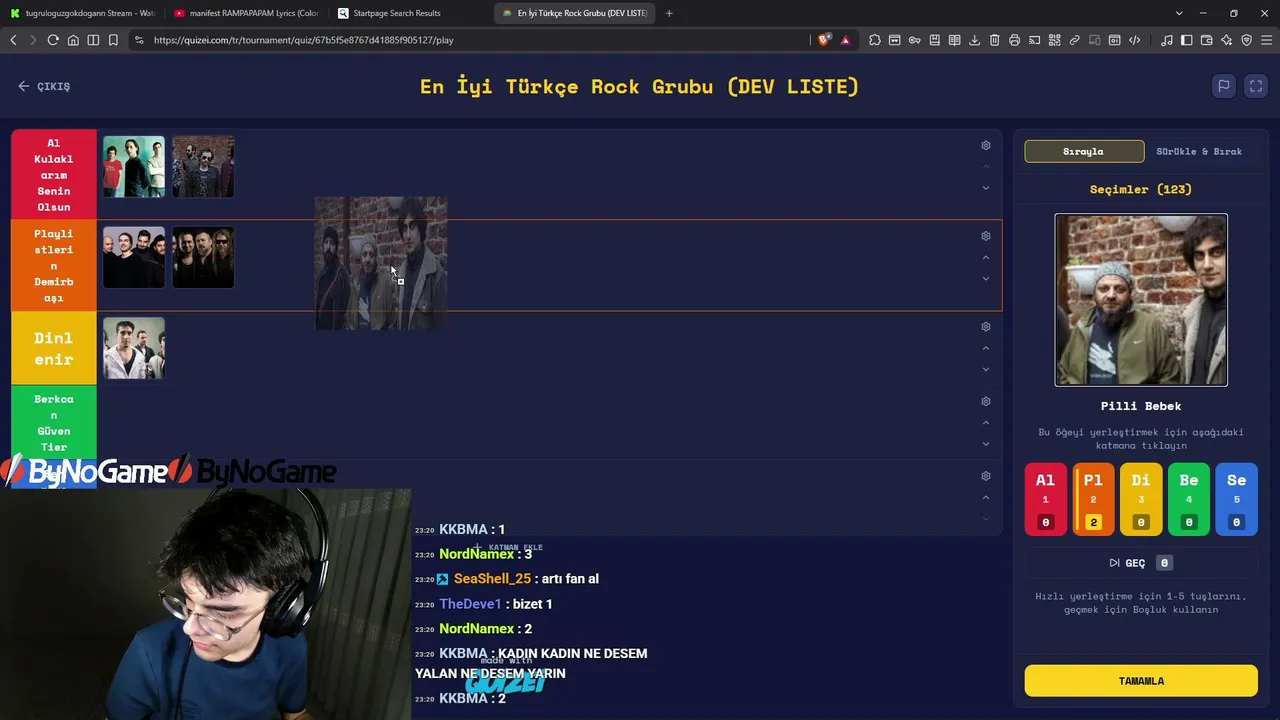Screen dimensions: 1280x720
Task: Open the Leo AI sparkle icon
Action: [x=1227, y=40]
